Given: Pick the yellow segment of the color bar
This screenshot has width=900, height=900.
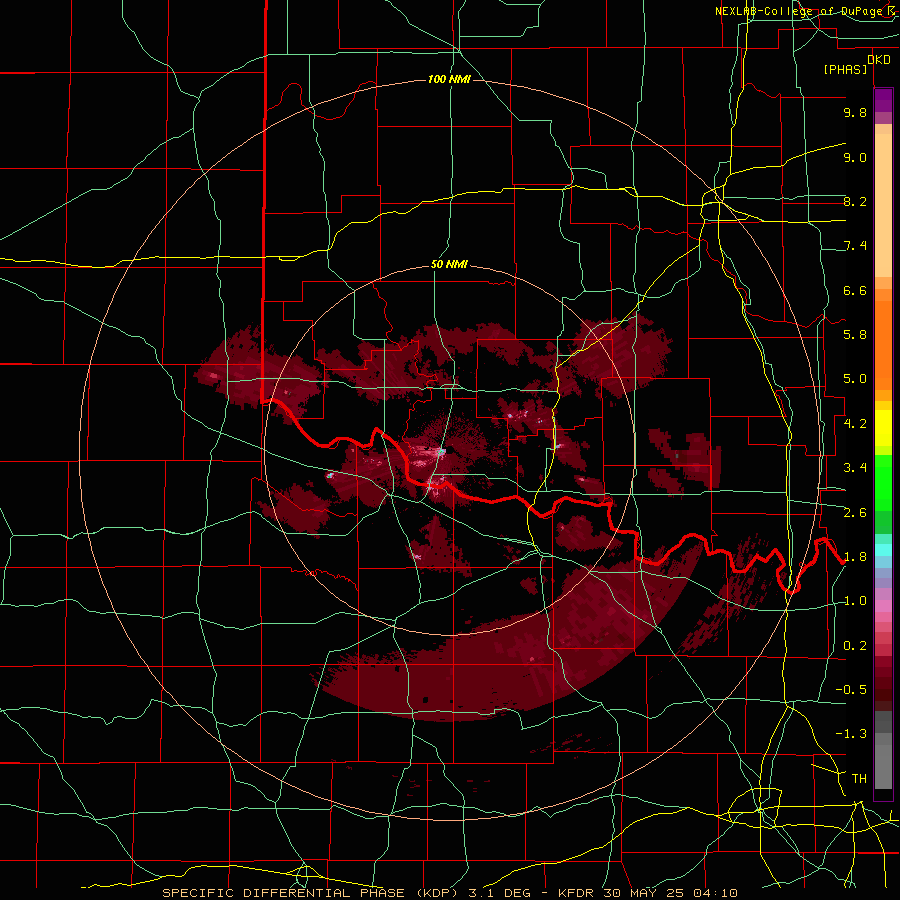Looking at the screenshot, I should [x=883, y=428].
